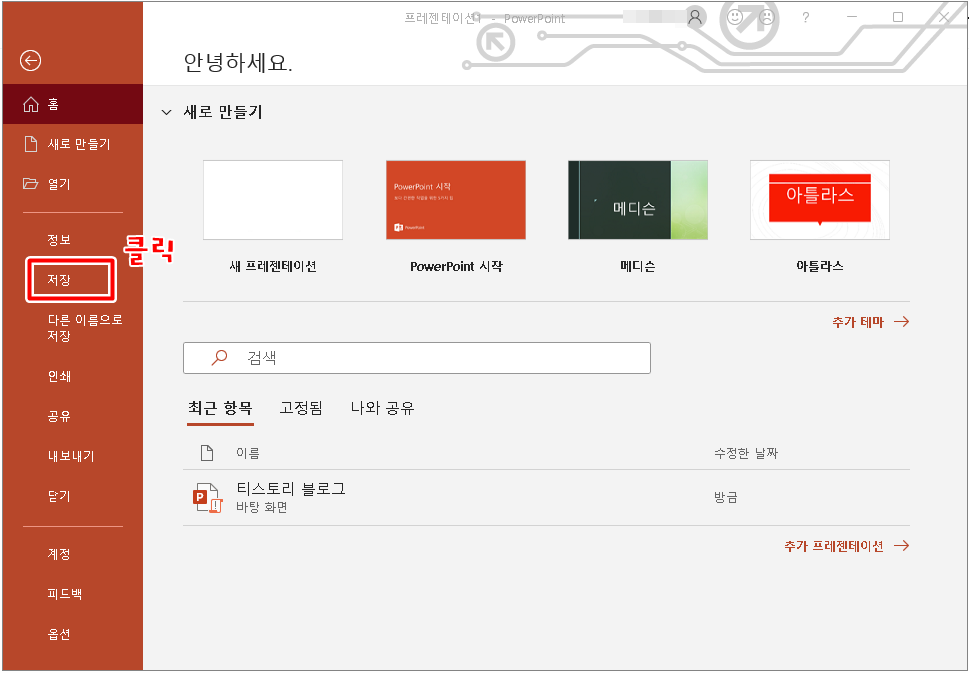Click the magnifier icon in search box
The image size is (969, 673).
[219, 358]
